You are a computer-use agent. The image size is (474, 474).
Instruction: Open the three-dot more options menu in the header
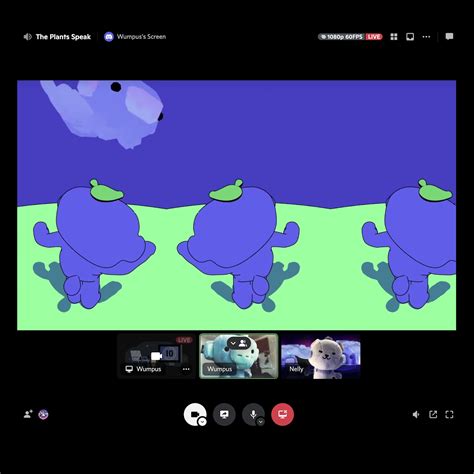pyautogui.click(x=426, y=37)
